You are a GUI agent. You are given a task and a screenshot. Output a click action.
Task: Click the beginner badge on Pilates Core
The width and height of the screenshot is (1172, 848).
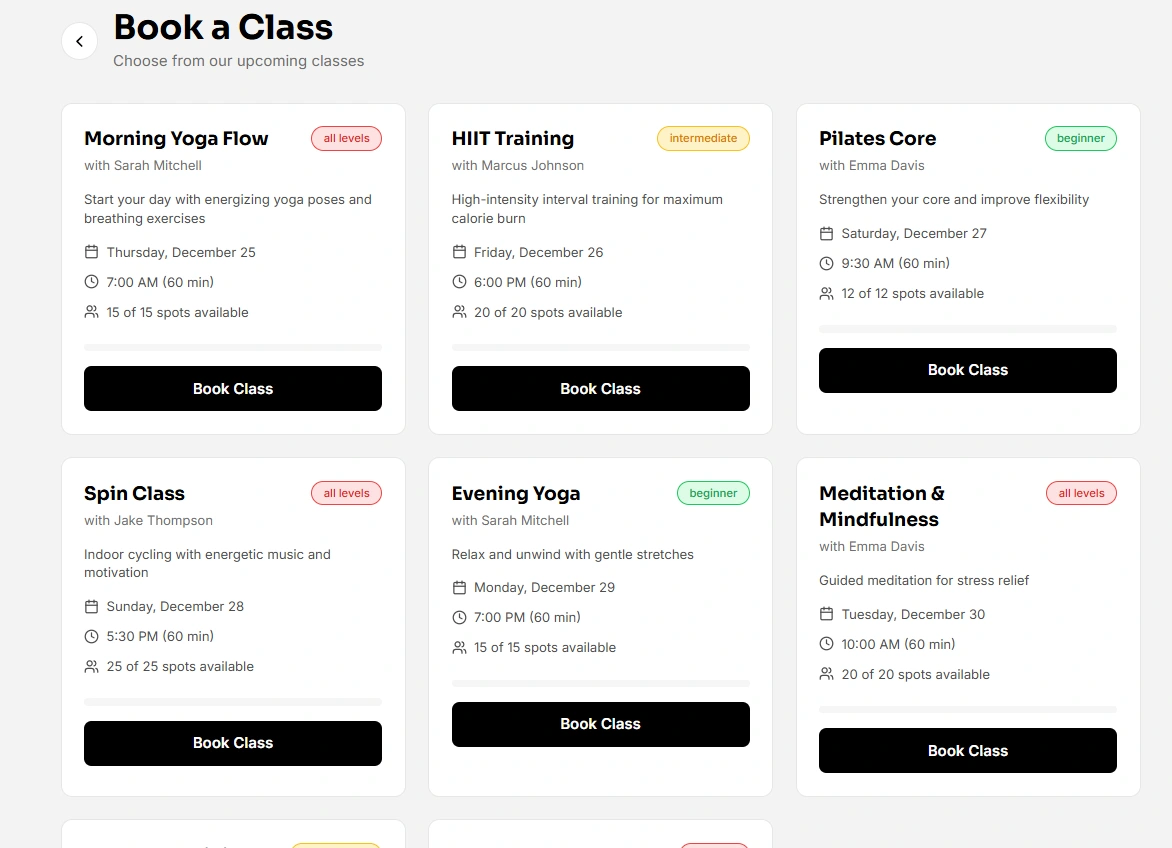[x=1080, y=138]
